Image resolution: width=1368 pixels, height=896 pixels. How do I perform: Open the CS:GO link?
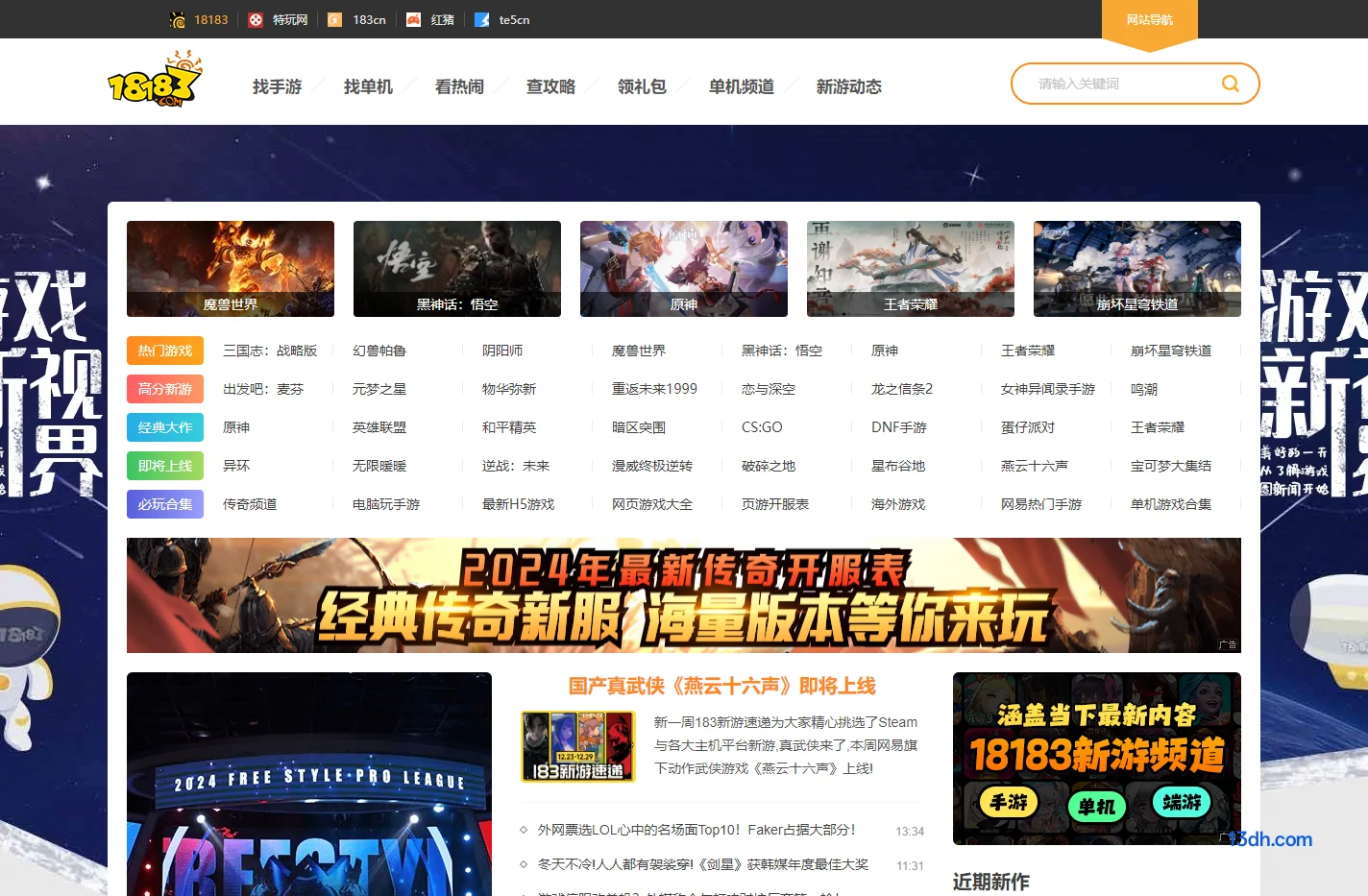tap(762, 427)
